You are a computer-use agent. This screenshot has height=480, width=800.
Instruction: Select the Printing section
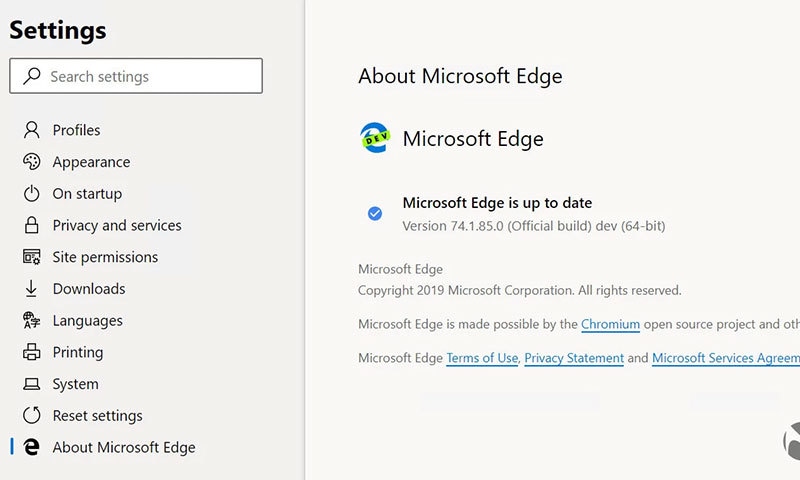(78, 352)
